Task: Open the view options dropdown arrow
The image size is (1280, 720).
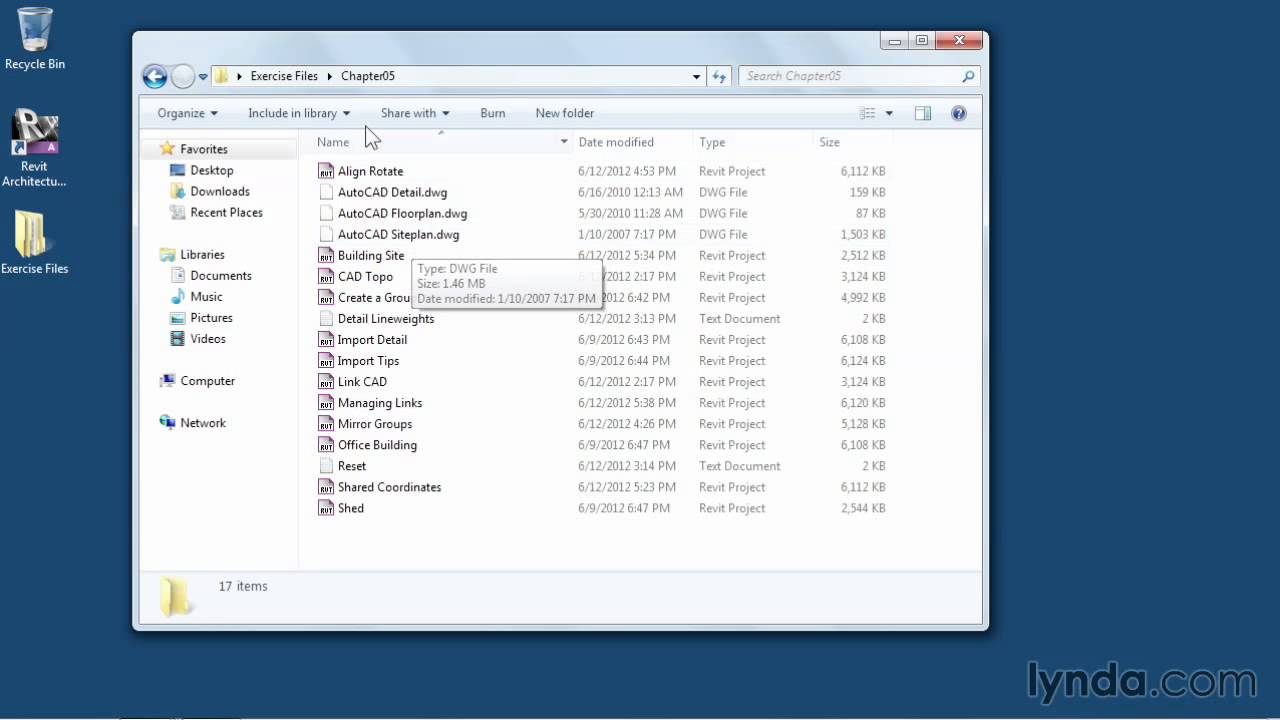Action: [889, 113]
